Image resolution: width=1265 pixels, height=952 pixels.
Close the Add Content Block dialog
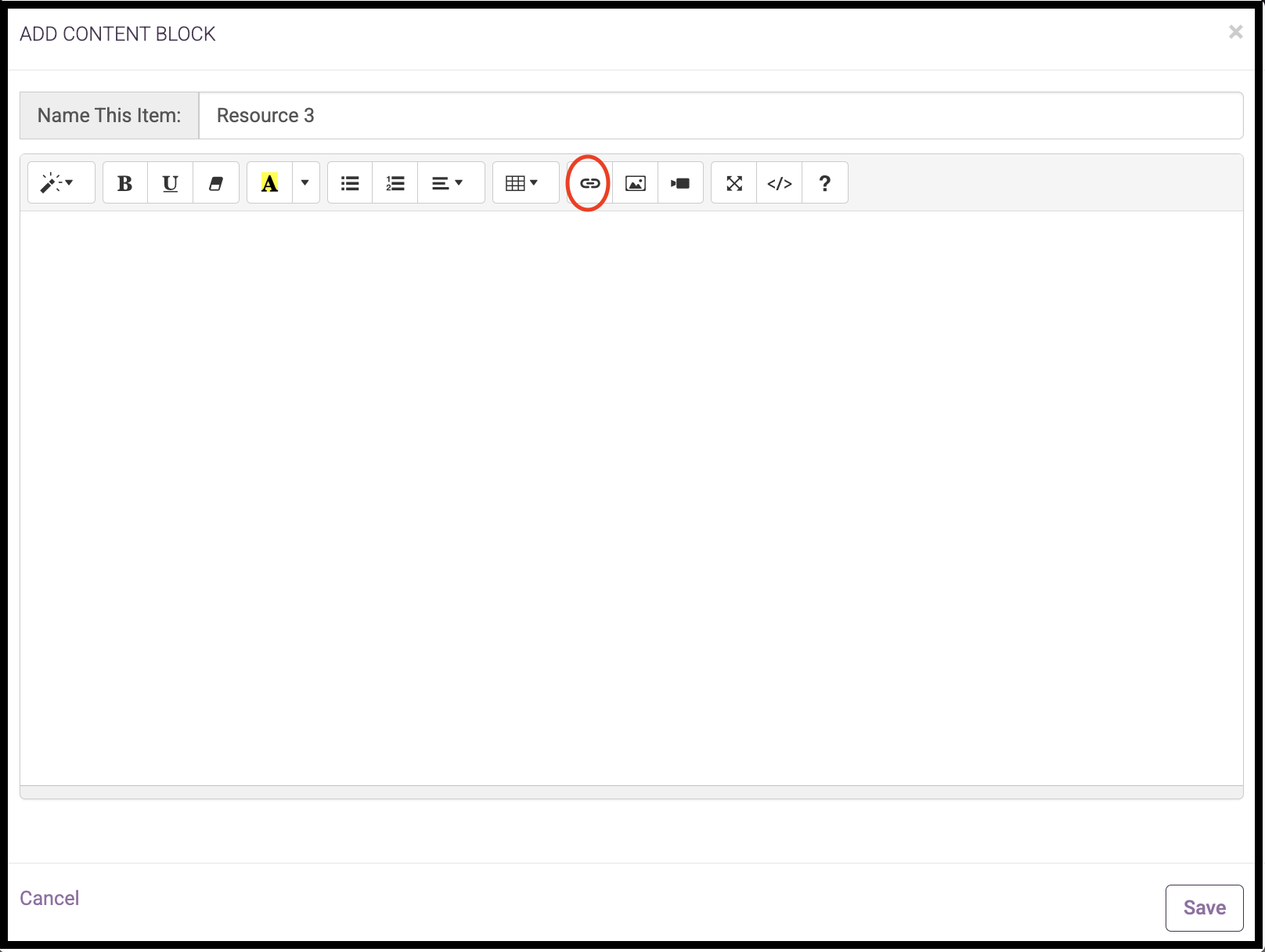pos(1235,32)
